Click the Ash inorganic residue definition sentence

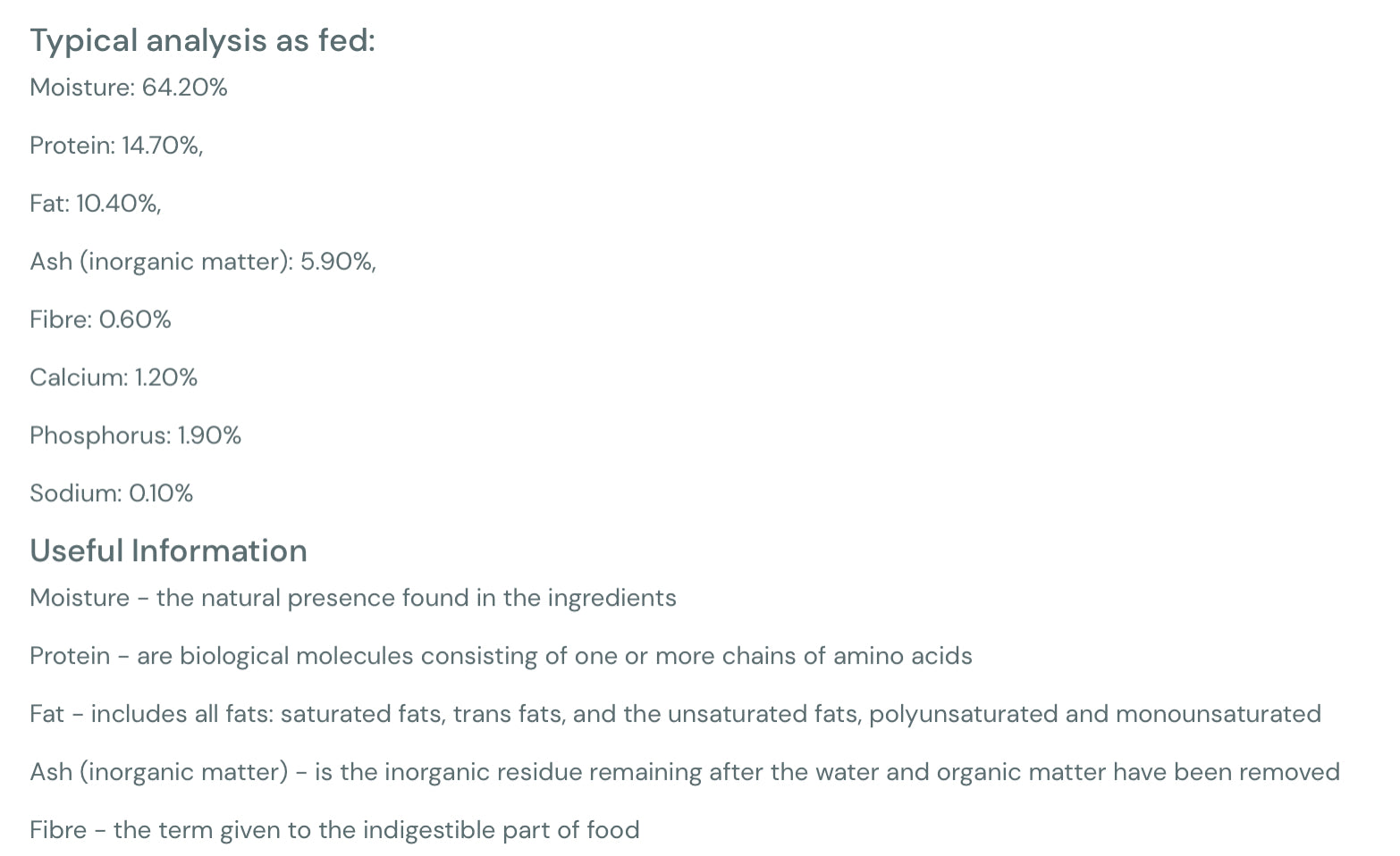coord(685,772)
